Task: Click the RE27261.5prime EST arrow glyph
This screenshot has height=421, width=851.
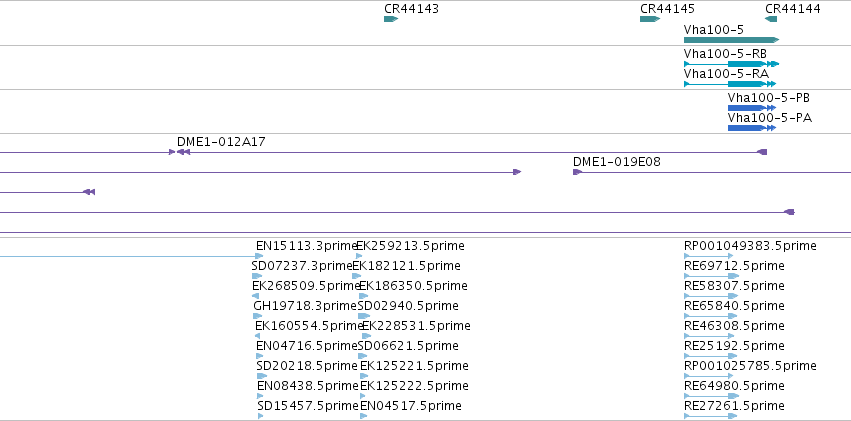Action: (x=710, y=416)
